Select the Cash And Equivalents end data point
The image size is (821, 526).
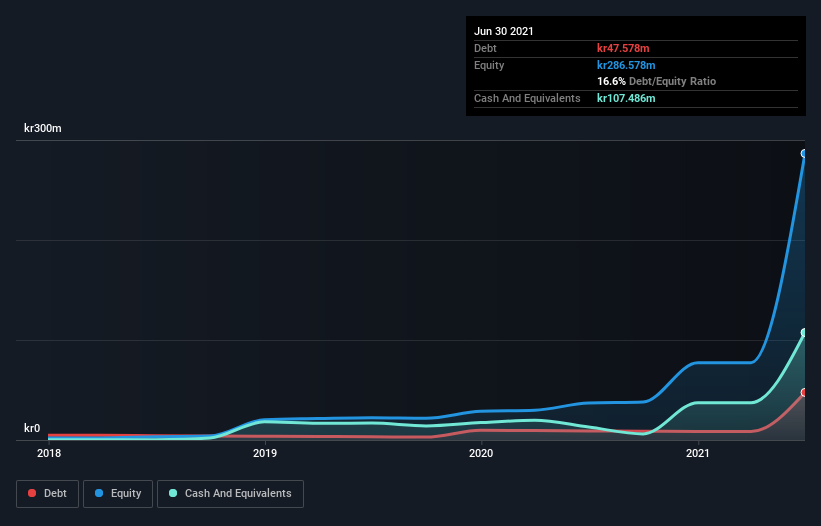pos(804,332)
